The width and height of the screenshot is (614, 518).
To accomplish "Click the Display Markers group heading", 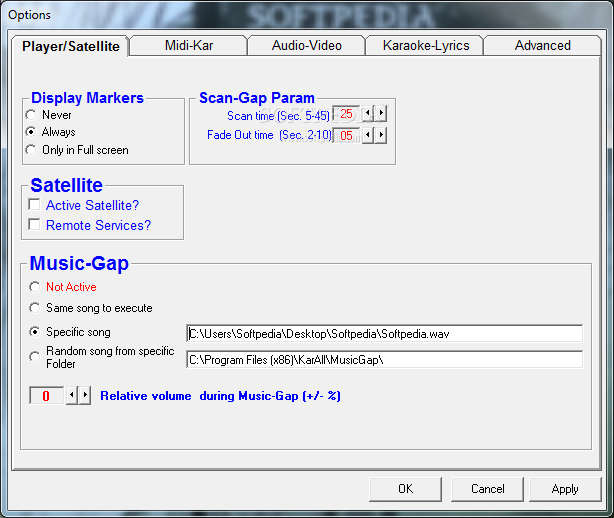I will point(87,97).
